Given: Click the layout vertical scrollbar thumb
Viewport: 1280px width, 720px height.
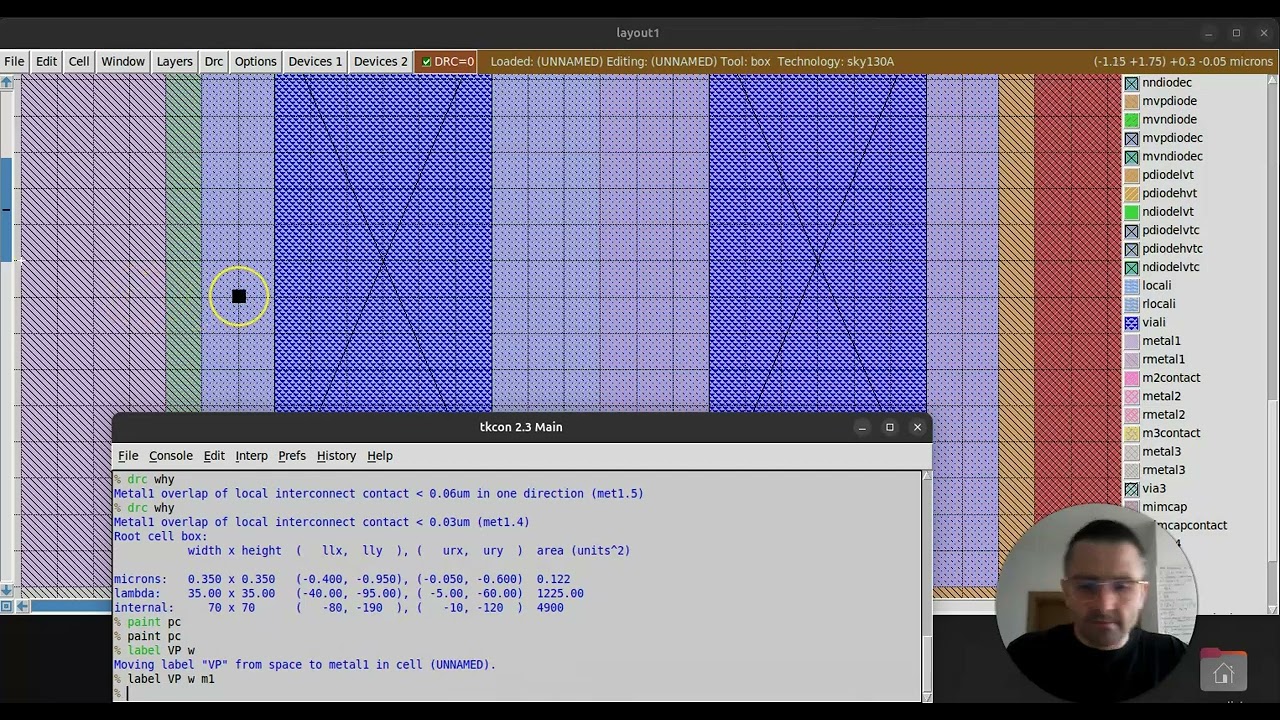Looking at the screenshot, I should tap(6, 209).
